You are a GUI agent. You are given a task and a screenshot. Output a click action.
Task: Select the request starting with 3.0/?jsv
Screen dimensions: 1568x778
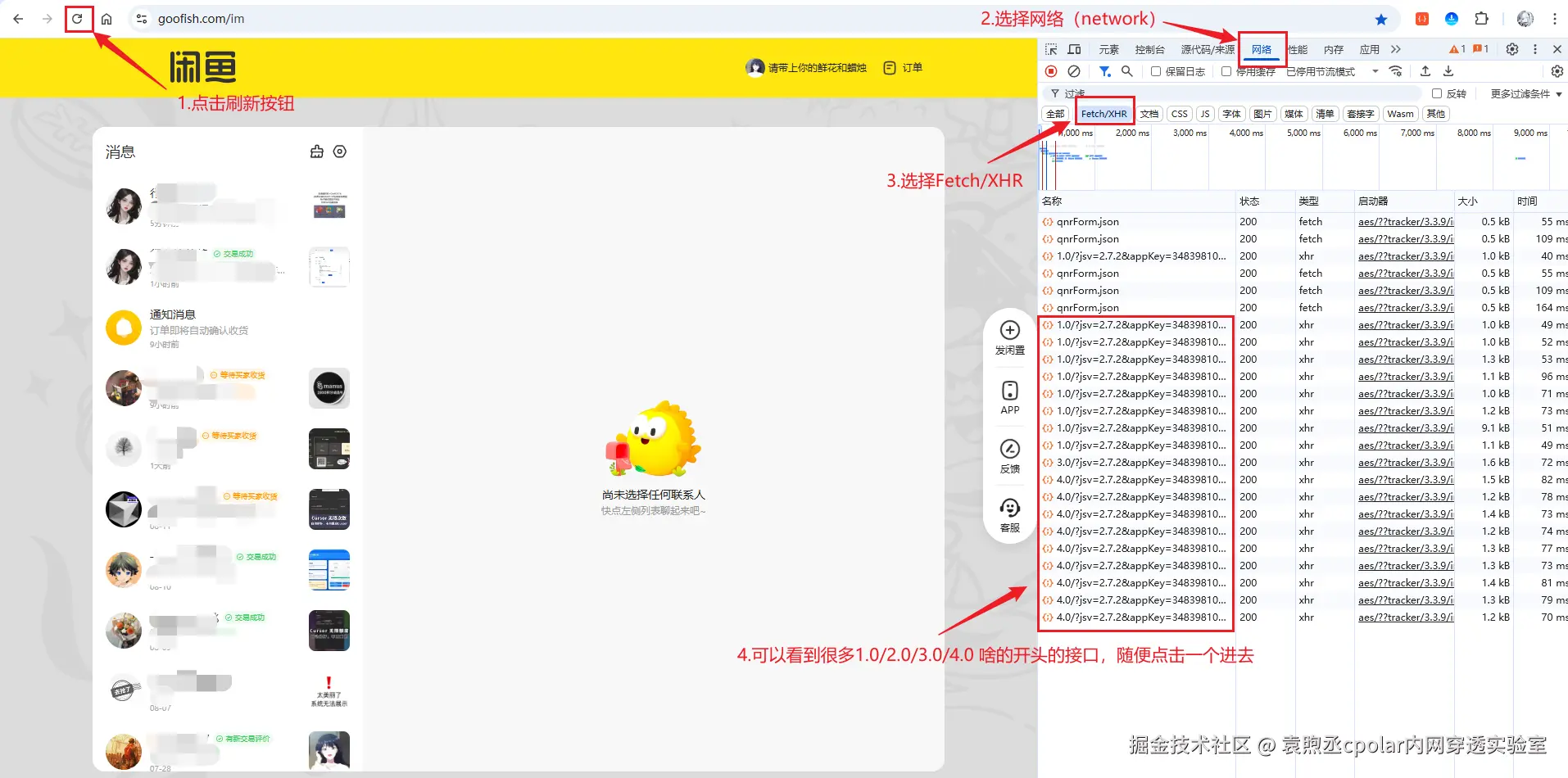(1141, 463)
